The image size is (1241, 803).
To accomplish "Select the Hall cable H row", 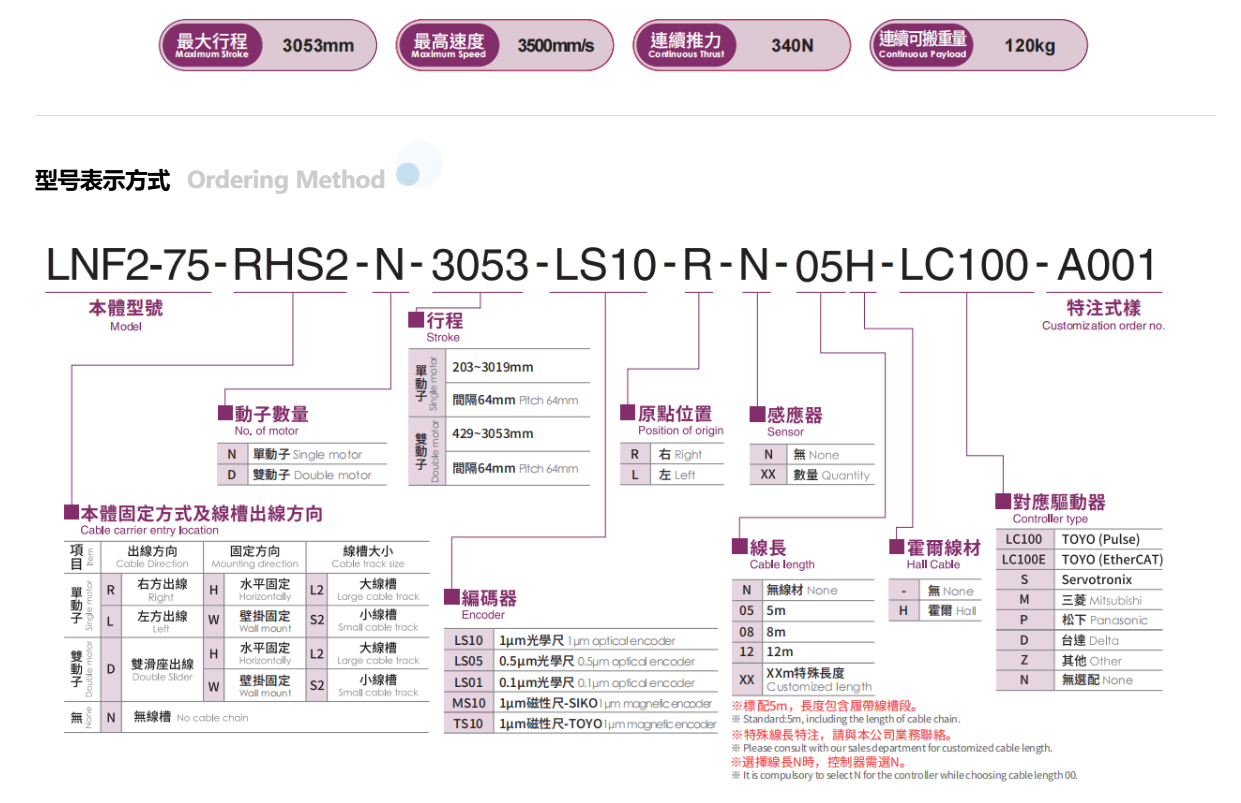I will [936, 611].
